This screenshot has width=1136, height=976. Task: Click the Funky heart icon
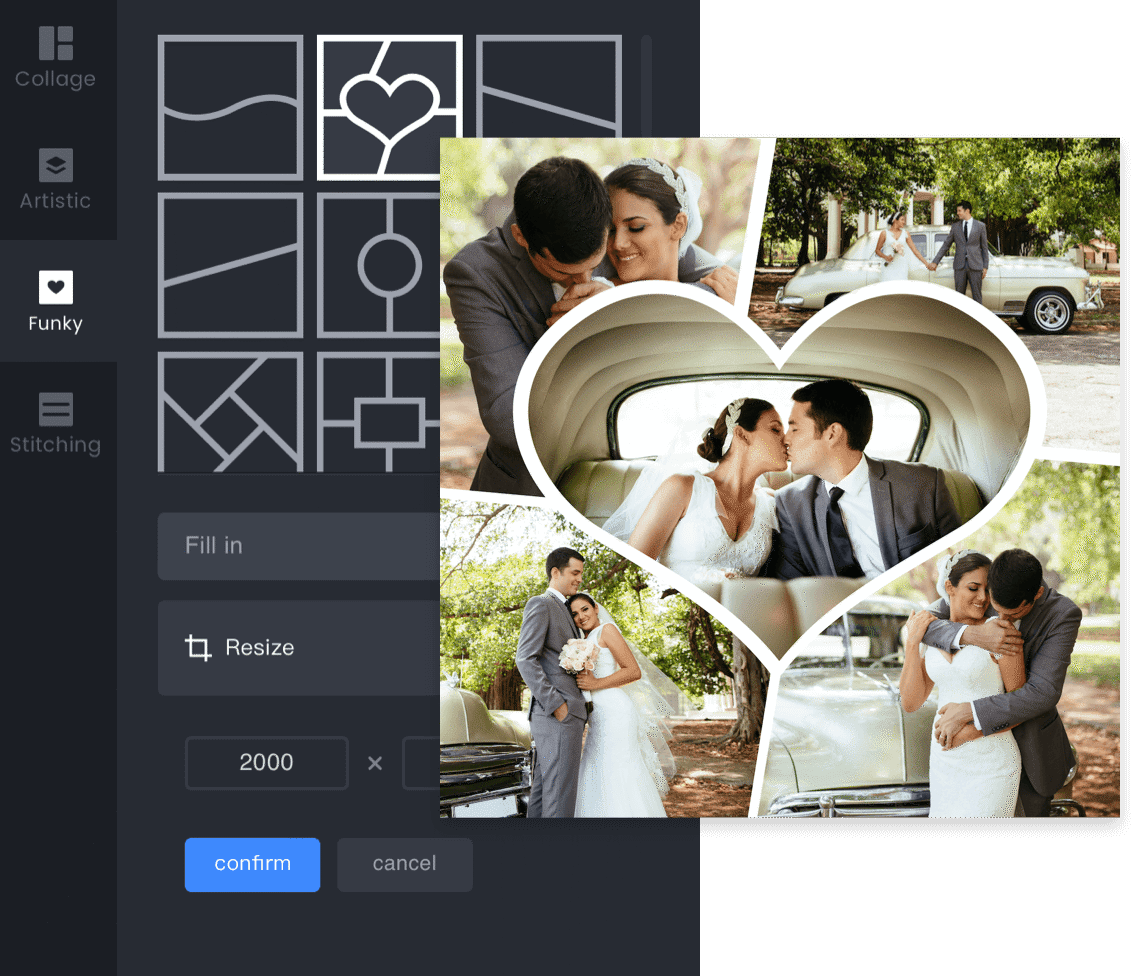[x=56, y=287]
